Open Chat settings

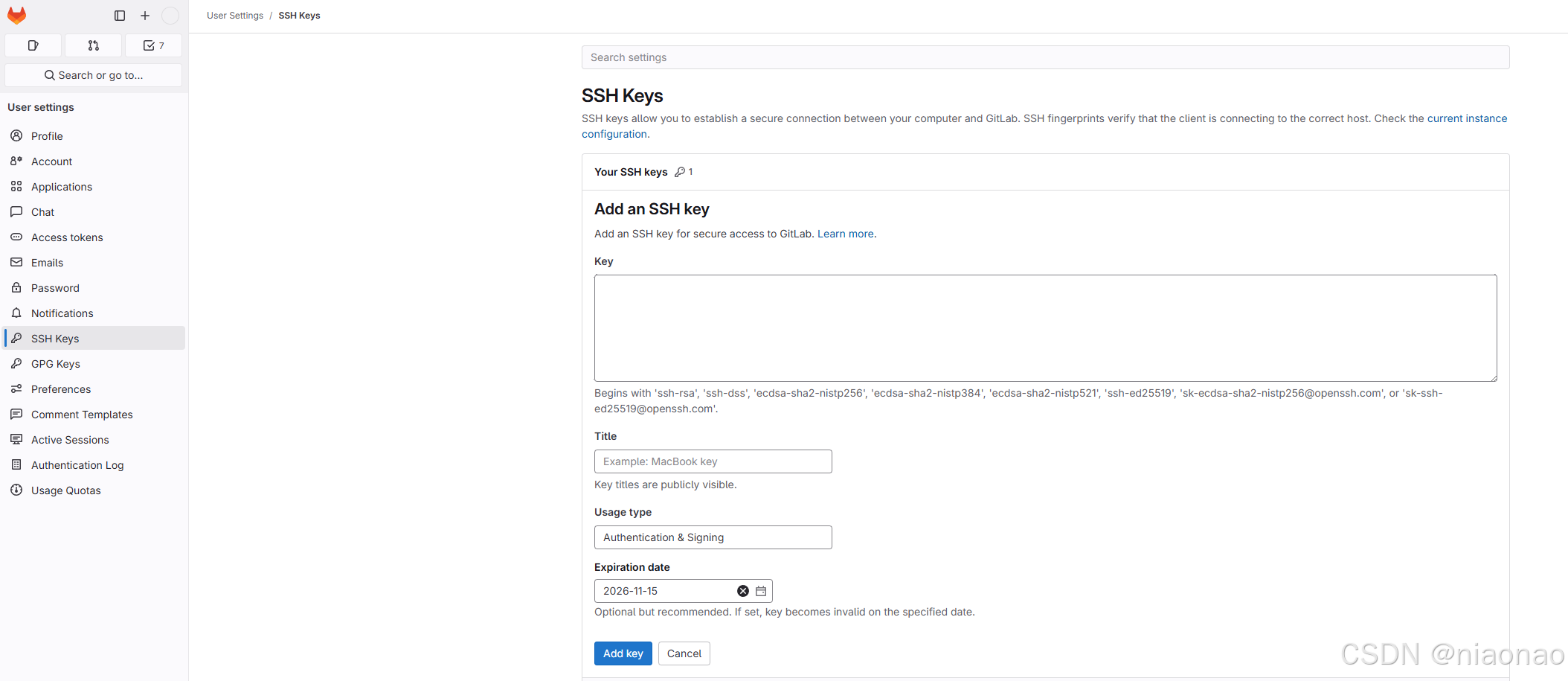click(94, 212)
